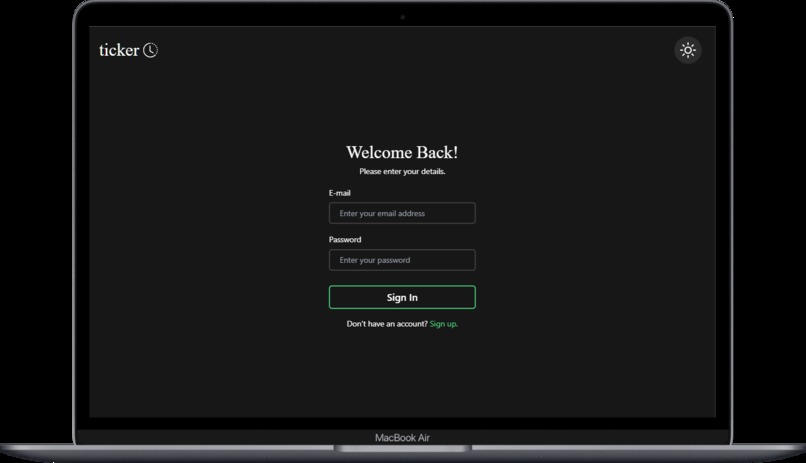This screenshot has width=806, height=463.
Task: Toggle the light/dark theme sun icon
Action: pos(688,50)
